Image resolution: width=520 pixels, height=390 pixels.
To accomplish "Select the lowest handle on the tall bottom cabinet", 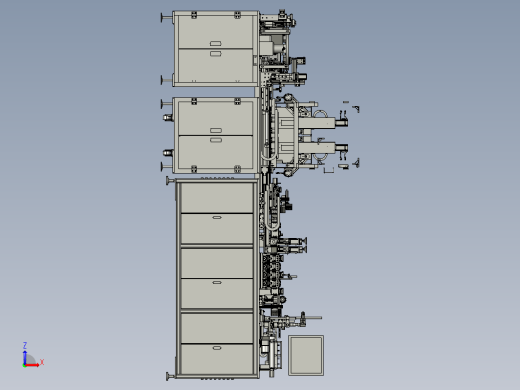I will coord(217,348).
